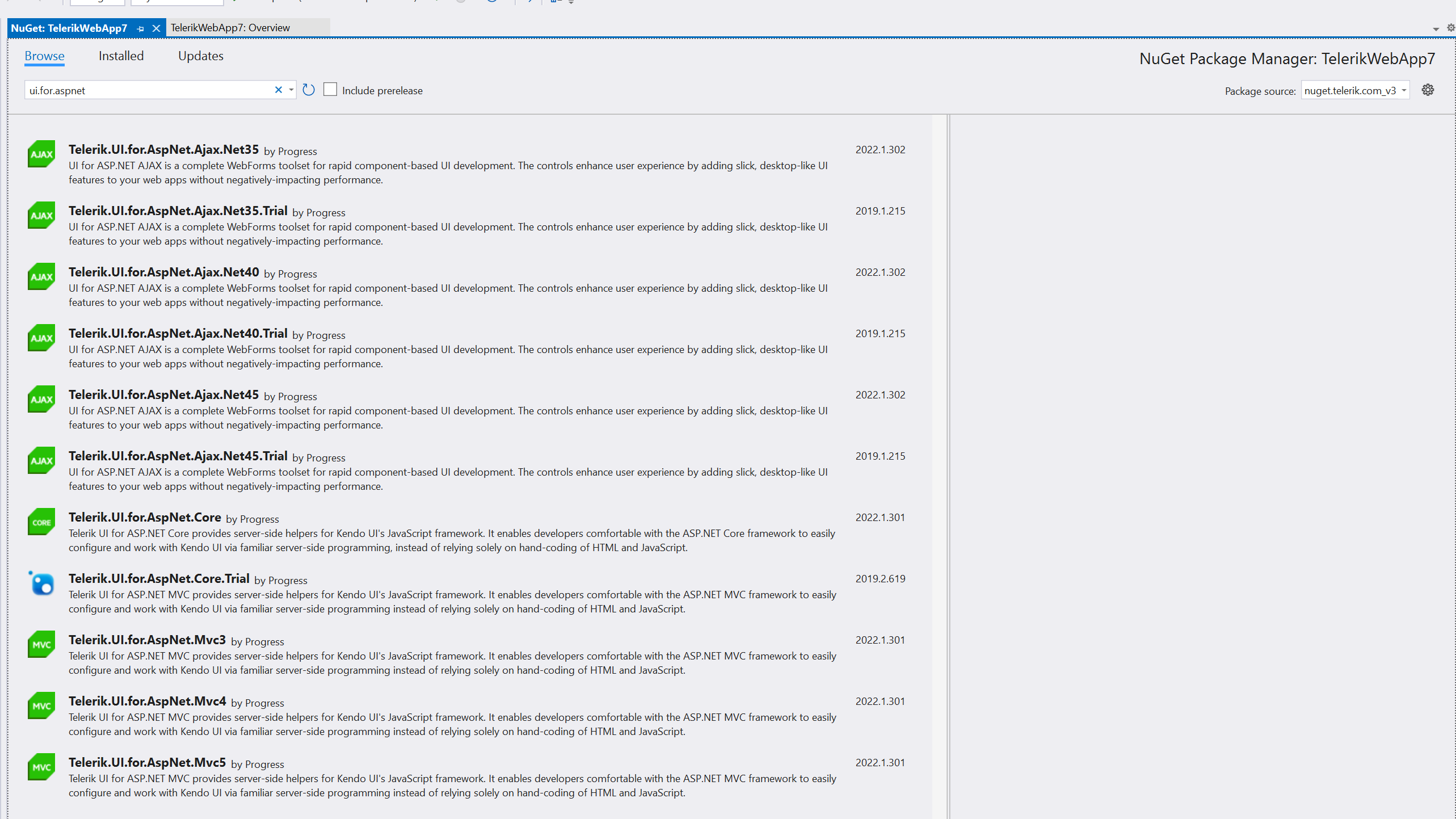Click the Telerik.UI.for.AspNet.Core.Trial package icon

coord(40,583)
